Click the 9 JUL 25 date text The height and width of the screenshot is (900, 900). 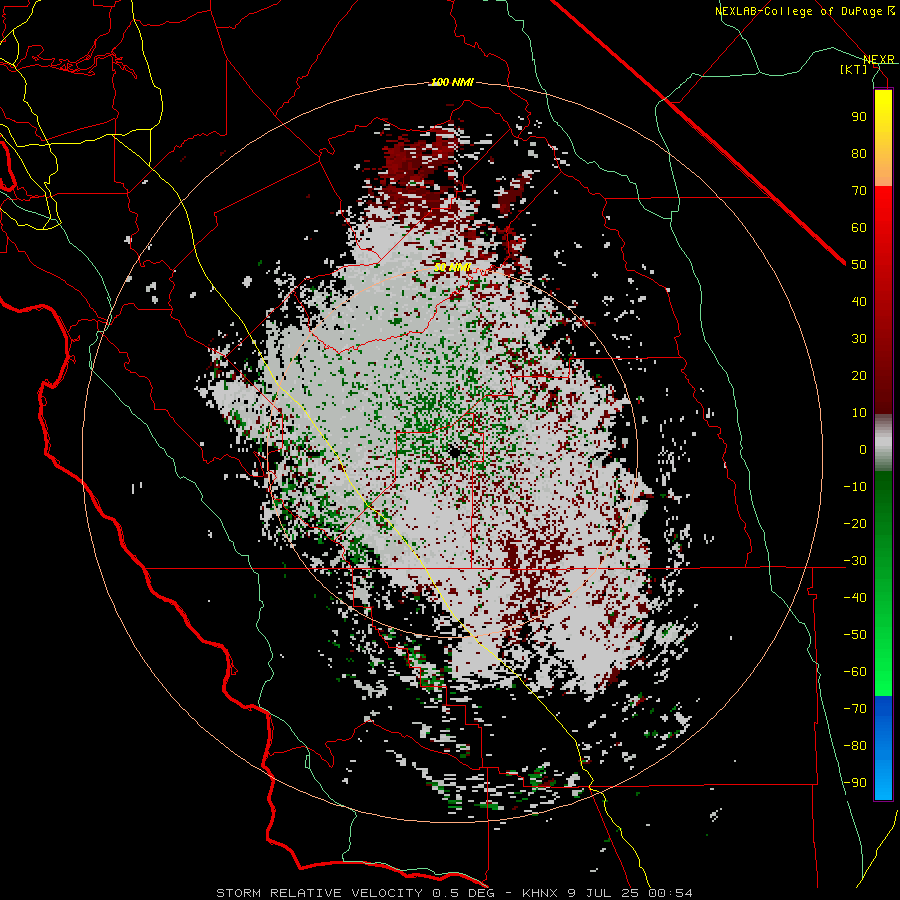pyautogui.click(x=603, y=893)
